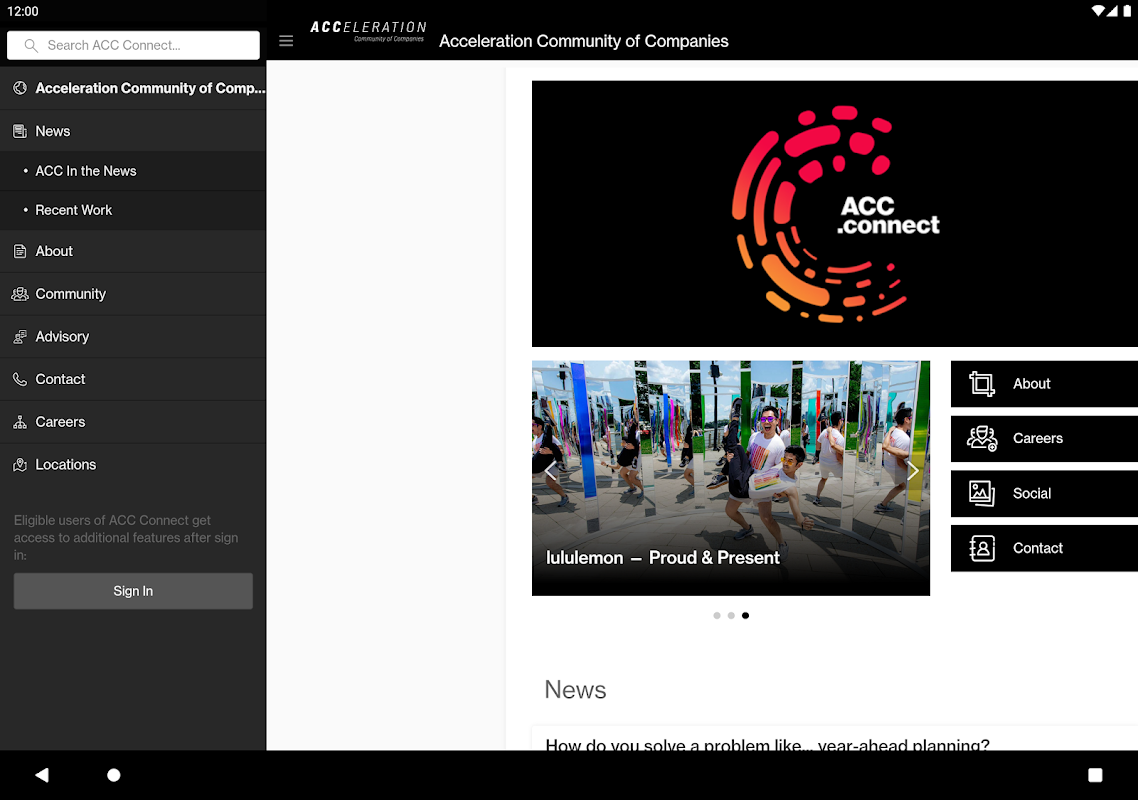Tap the Android home button
1138x800 pixels.
tap(114, 775)
